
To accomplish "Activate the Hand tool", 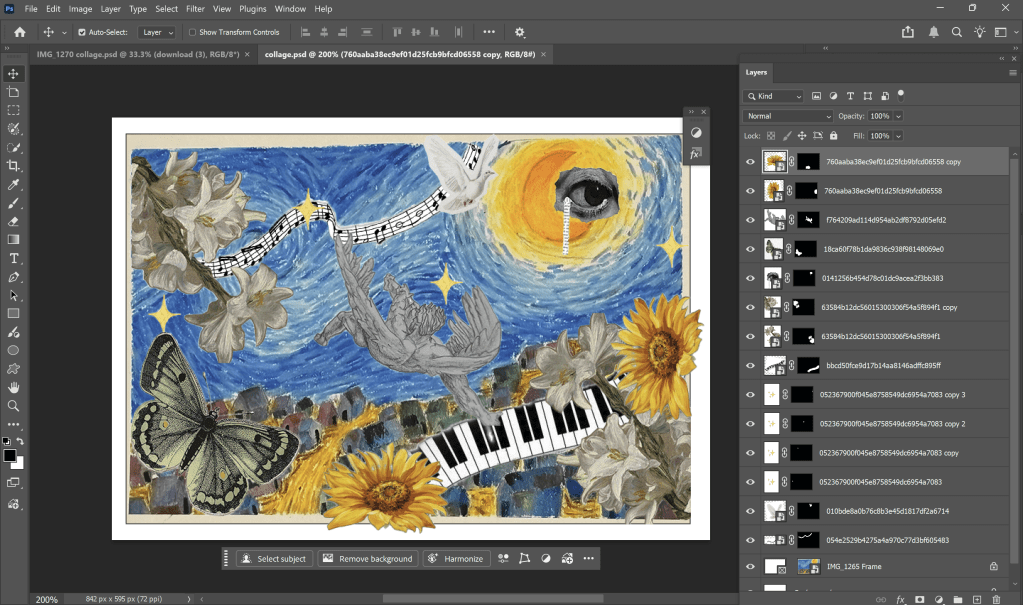I will [14, 387].
